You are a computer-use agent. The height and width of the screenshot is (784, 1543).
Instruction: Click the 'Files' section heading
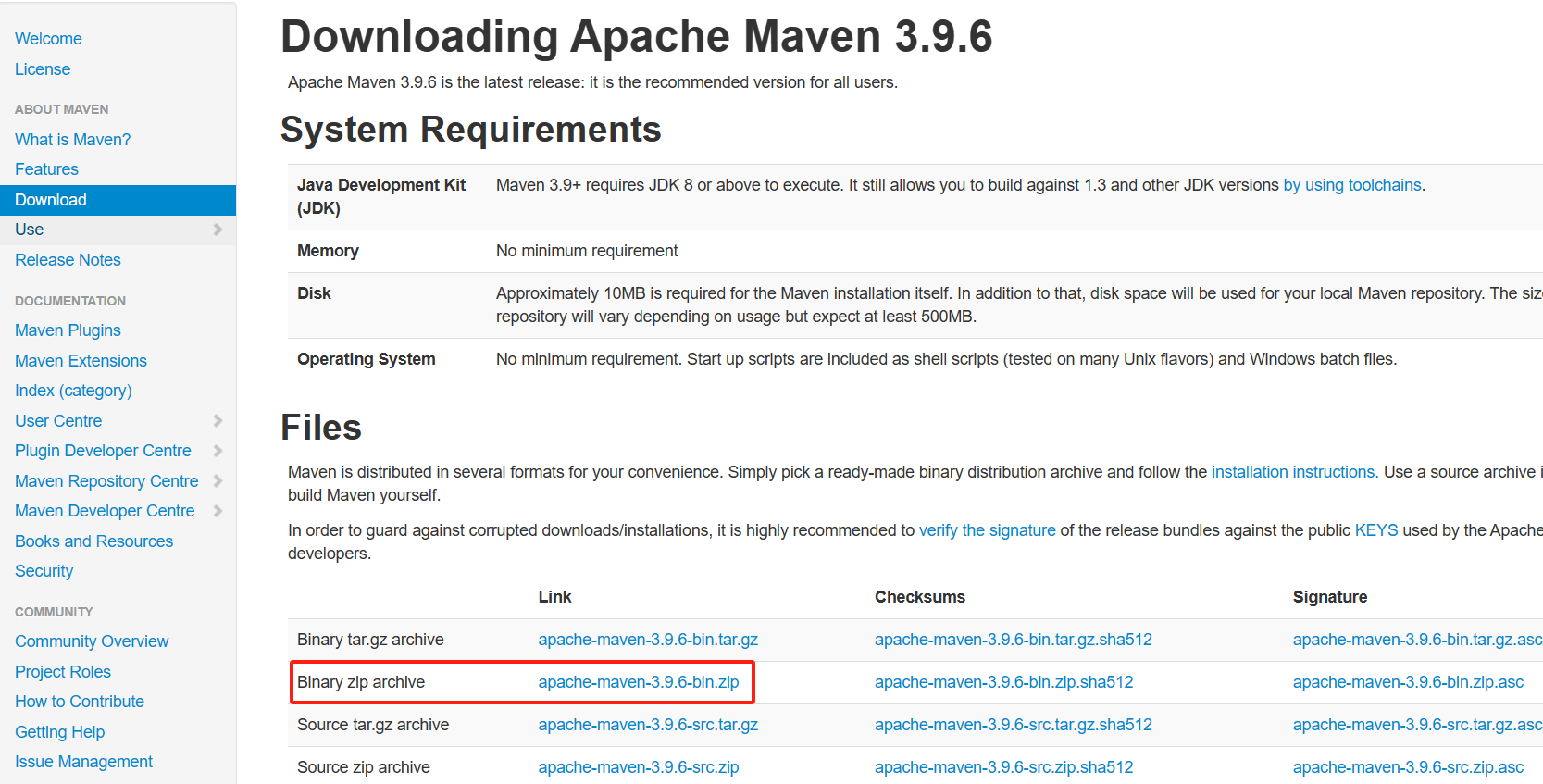[321, 428]
